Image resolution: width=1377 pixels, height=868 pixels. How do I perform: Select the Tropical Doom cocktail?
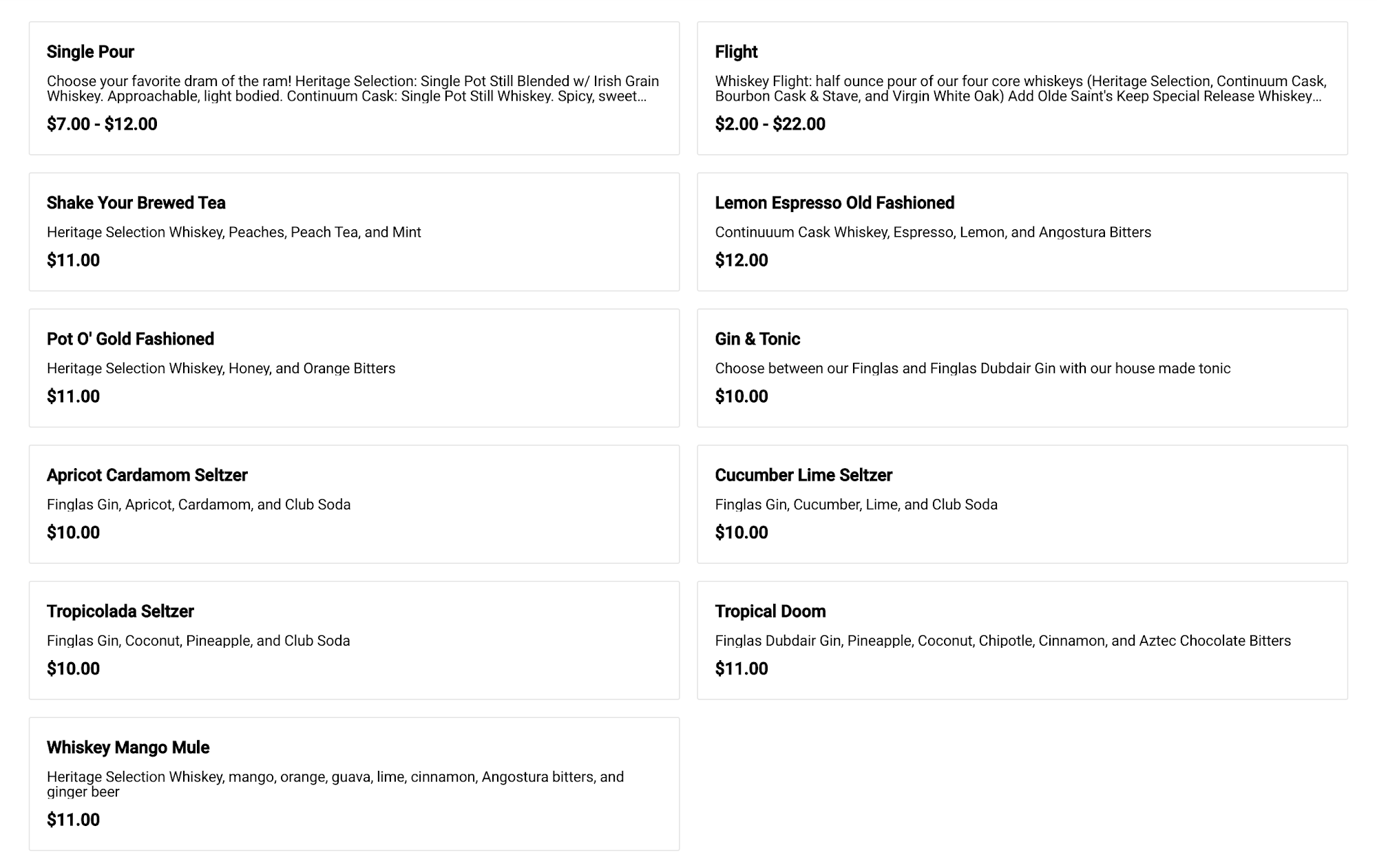[770, 612]
